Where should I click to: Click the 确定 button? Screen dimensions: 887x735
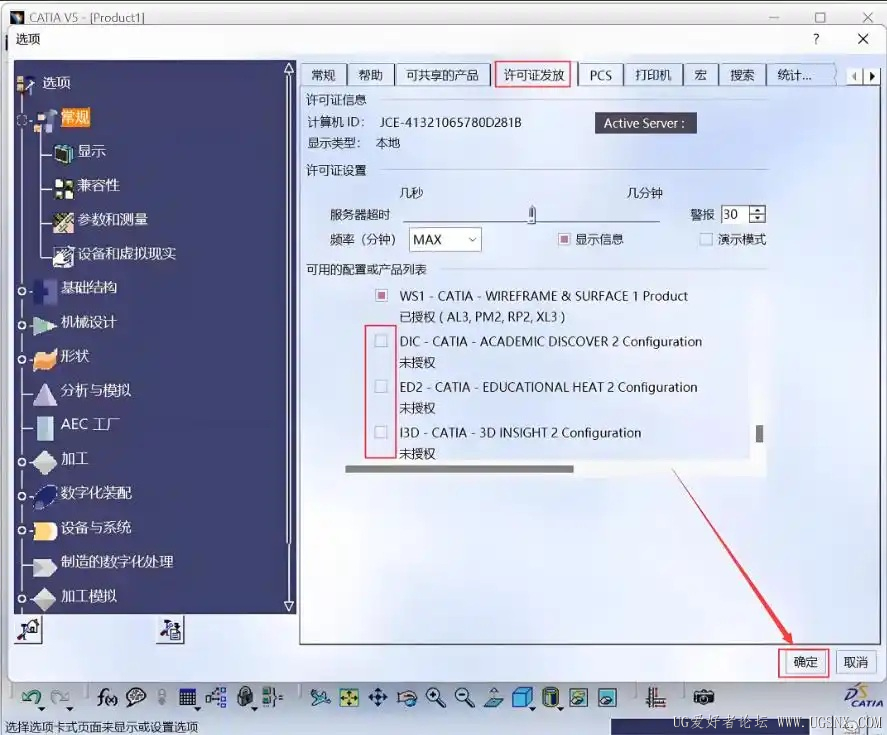pyautogui.click(x=804, y=663)
